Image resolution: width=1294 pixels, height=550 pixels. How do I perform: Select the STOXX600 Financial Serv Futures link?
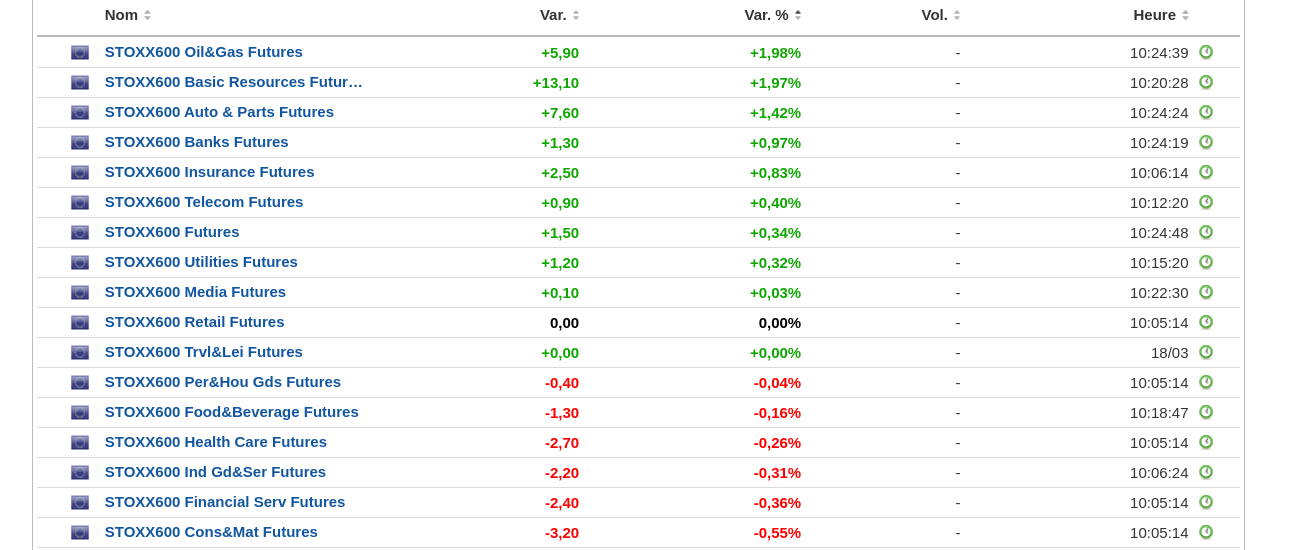click(x=225, y=502)
